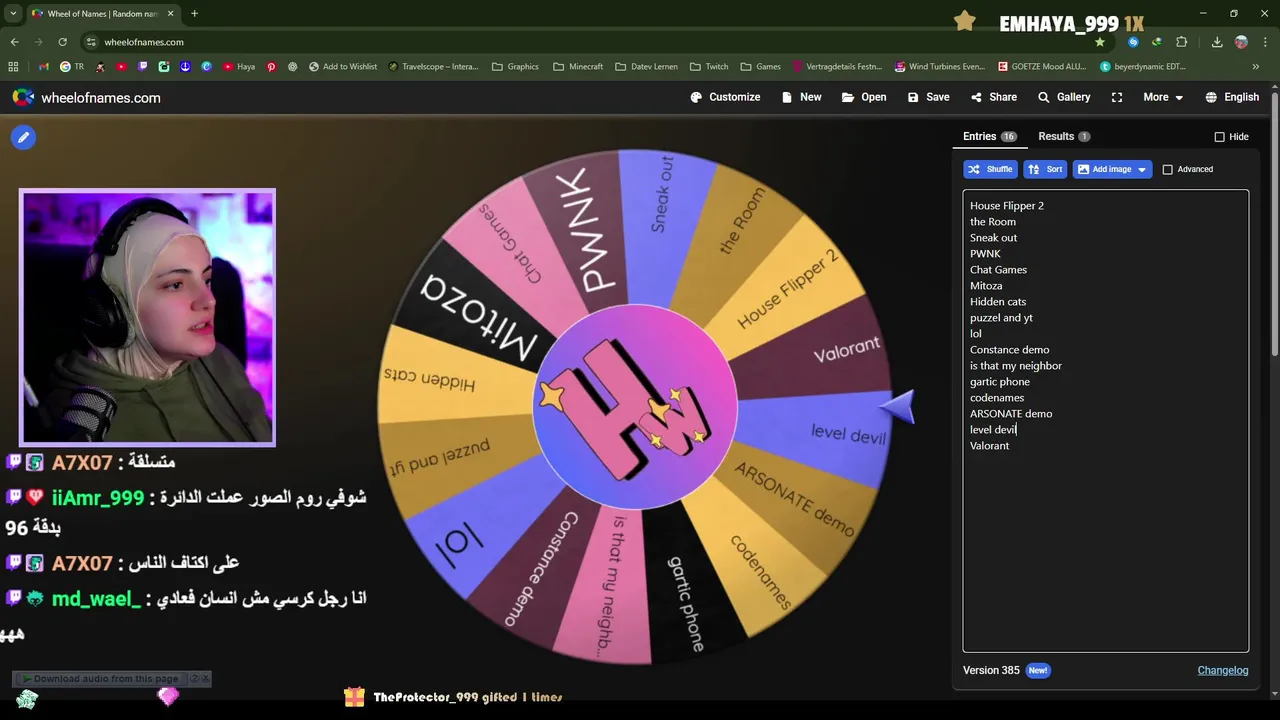Screen dimensions: 1280x720
Task: Click the New! version badge
Action: [x=1038, y=670]
